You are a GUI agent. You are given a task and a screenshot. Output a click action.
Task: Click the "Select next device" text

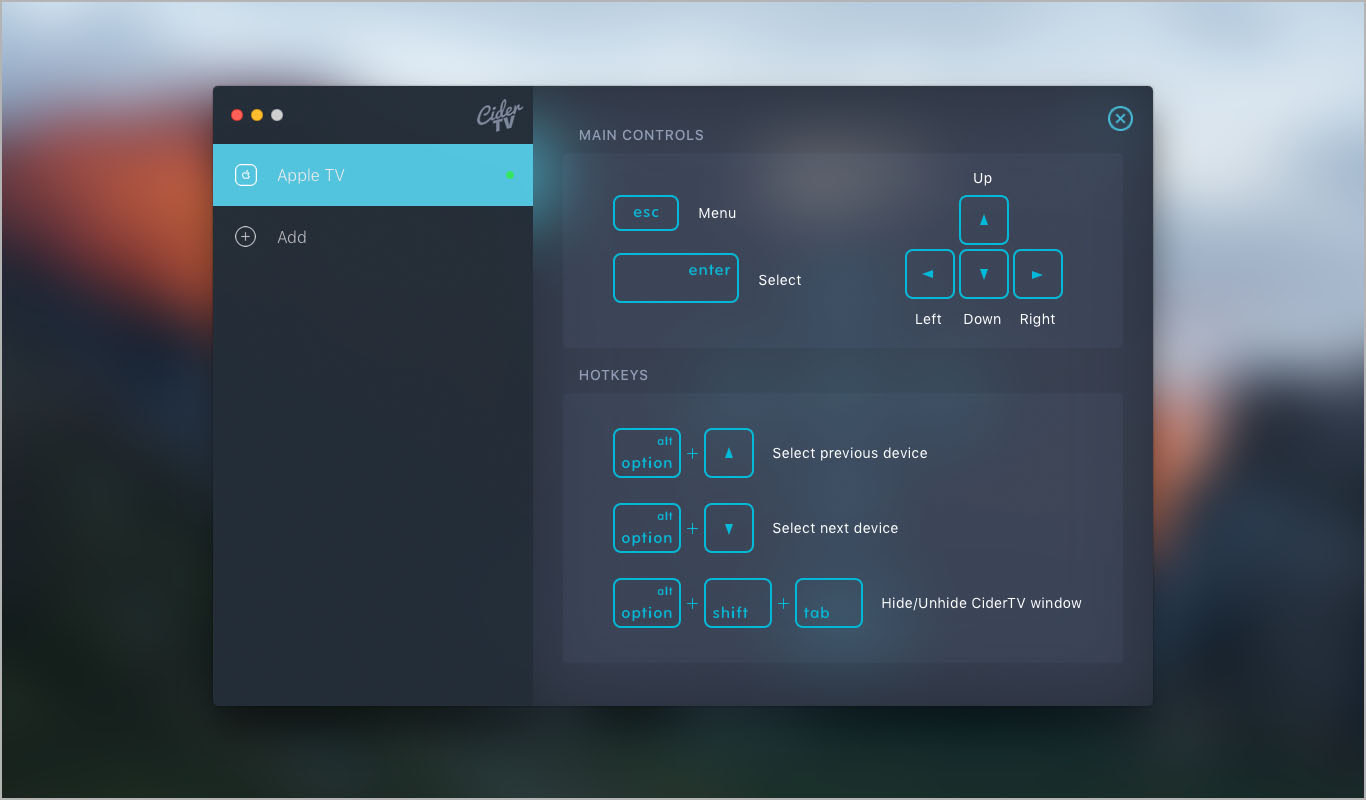(x=835, y=528)
